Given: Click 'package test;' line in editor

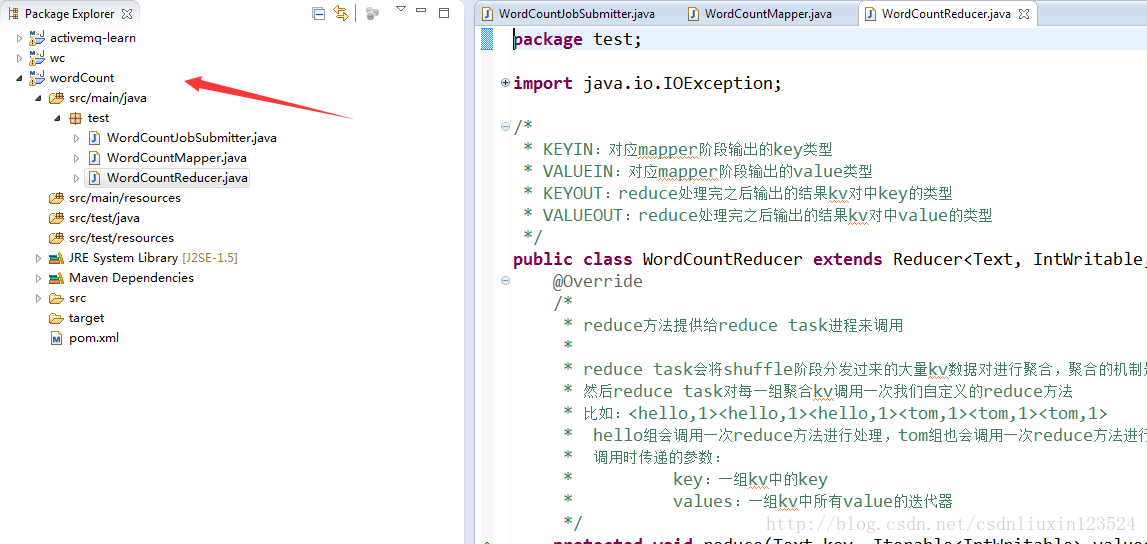Looking at the screenshot, I should 577,39.
